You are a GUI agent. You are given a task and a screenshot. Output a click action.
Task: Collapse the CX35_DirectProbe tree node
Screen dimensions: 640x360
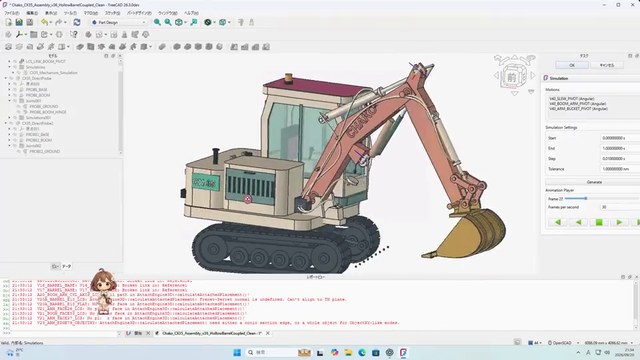(x=6, y=78)
